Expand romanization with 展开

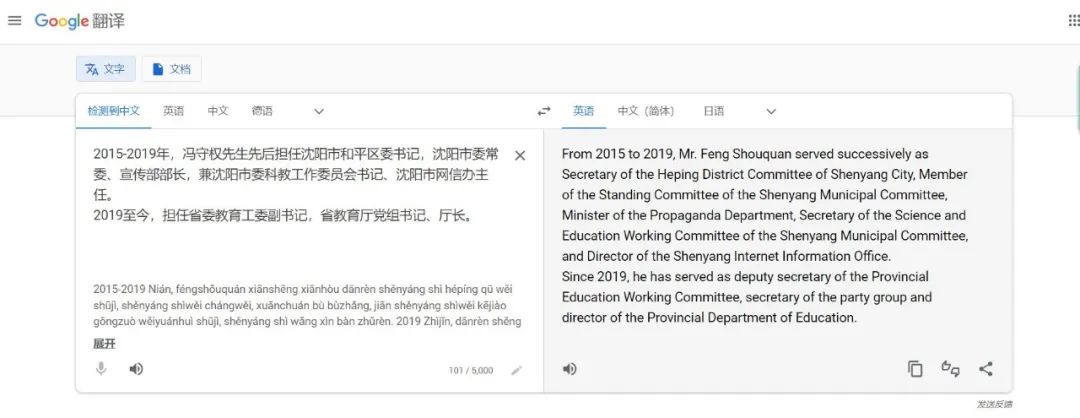(104, 343)
